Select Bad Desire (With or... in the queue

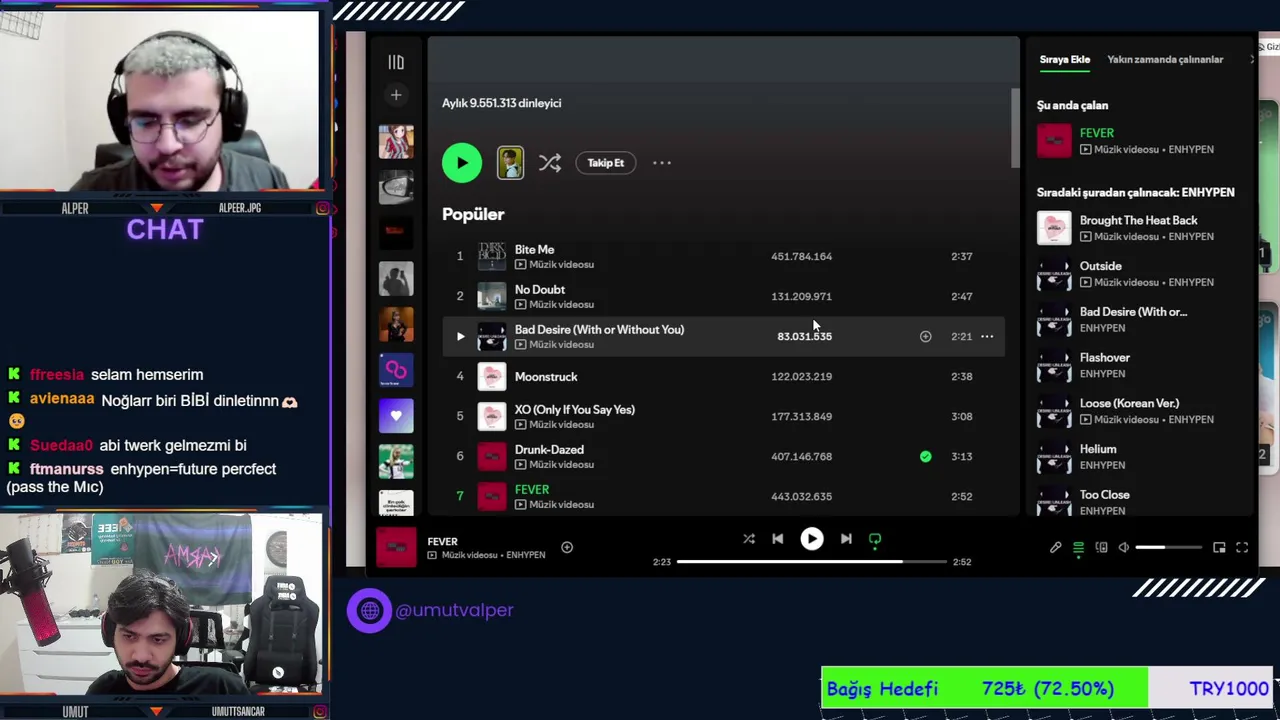1133,312
